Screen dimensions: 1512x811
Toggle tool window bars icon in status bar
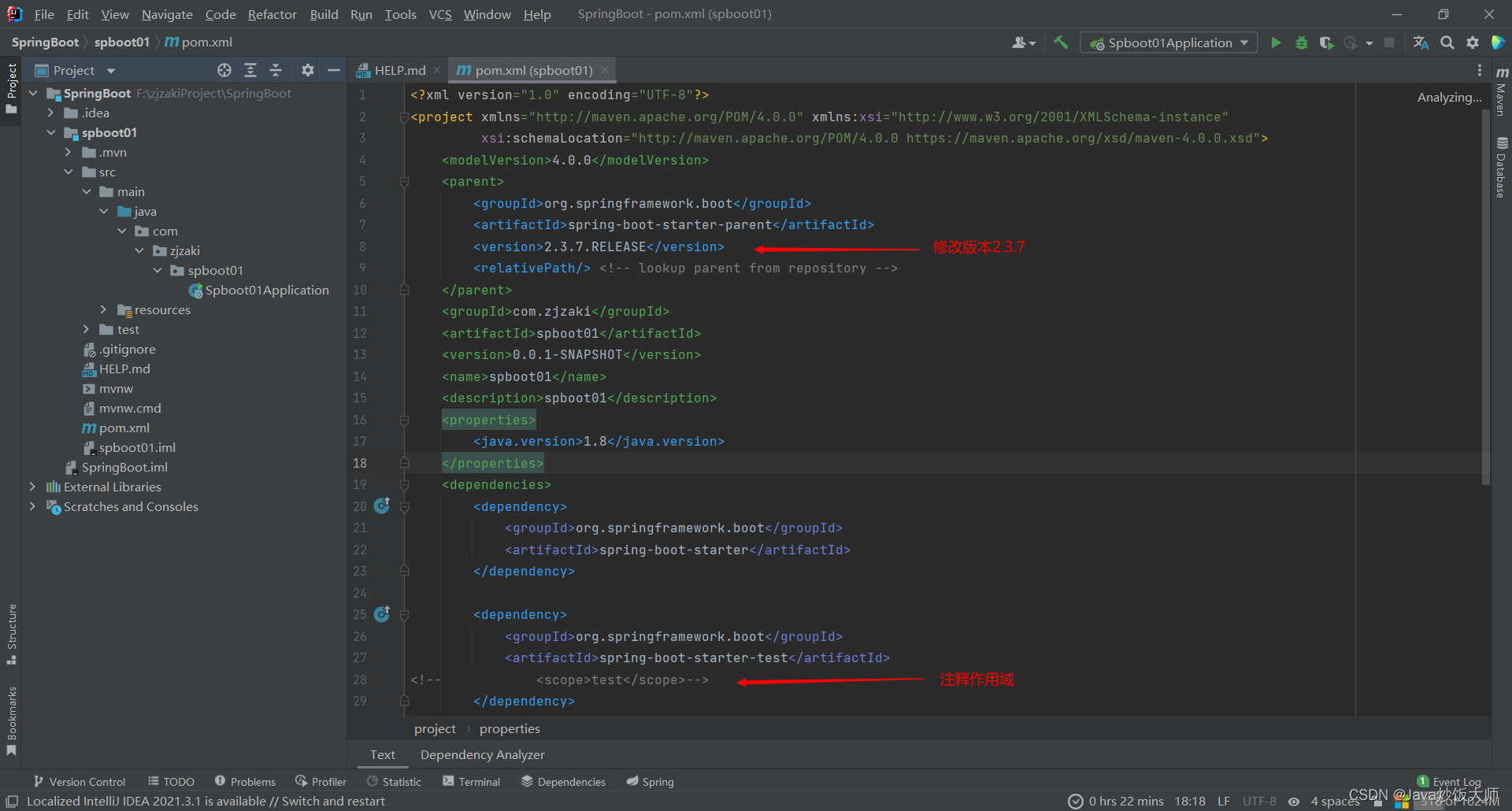point(12,801)
